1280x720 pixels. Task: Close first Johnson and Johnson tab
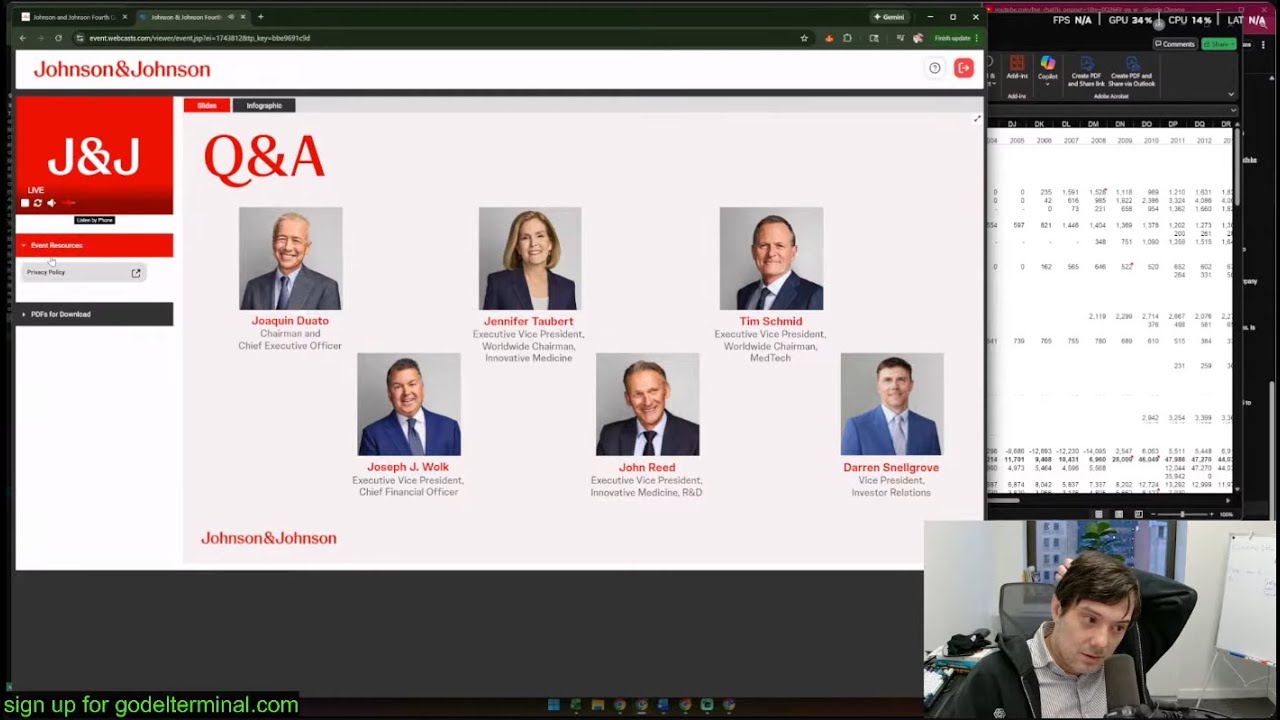pos(124,17)
